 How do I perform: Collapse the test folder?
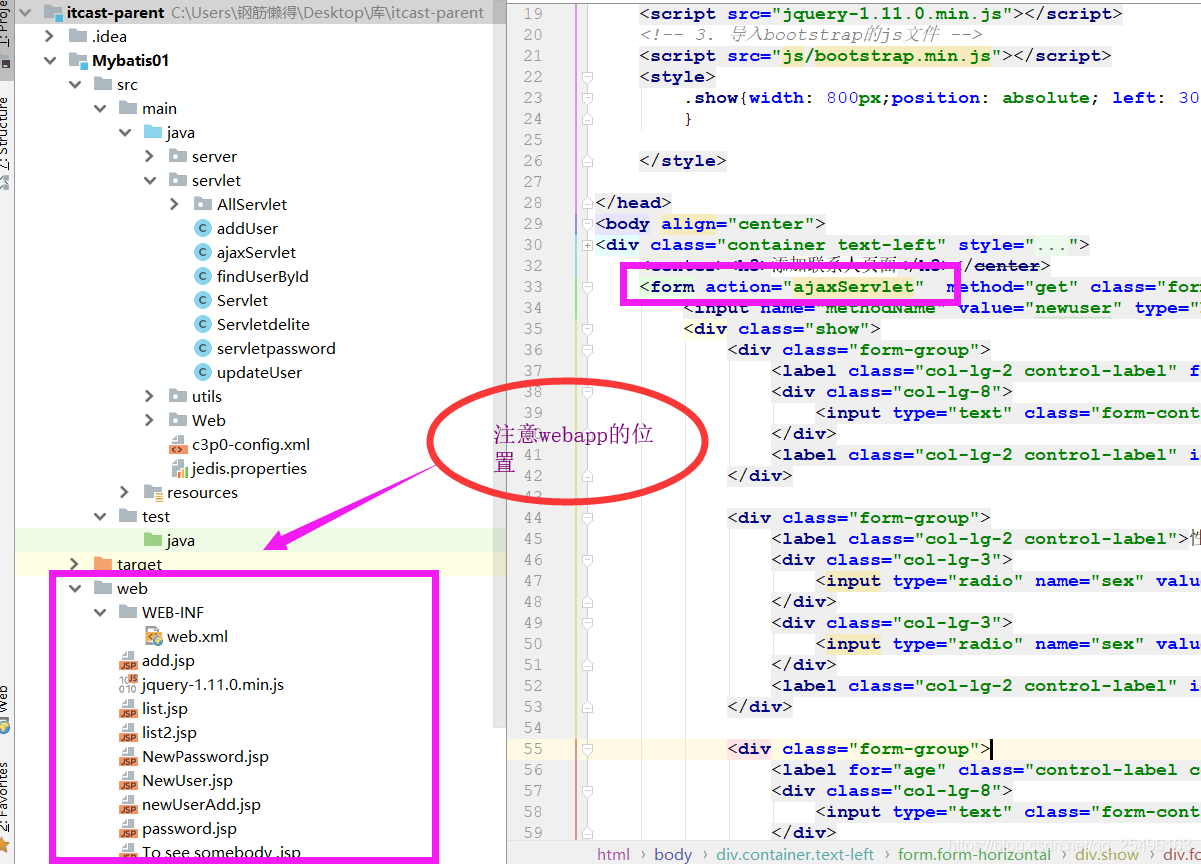pos(100,516)
